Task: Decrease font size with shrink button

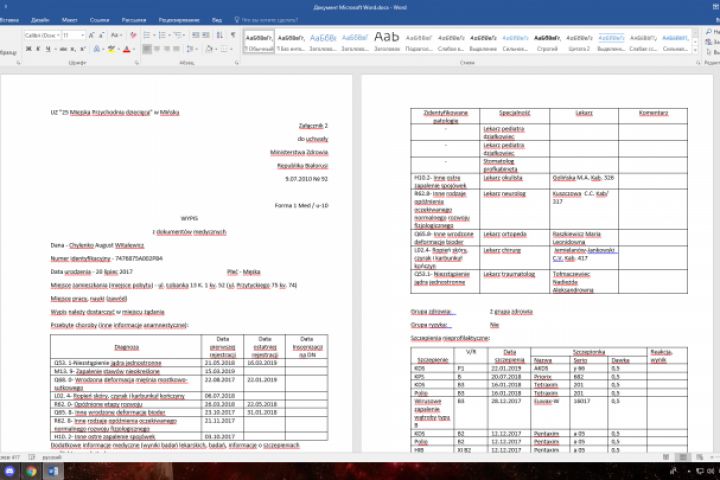Action: (x=101, y=35)
